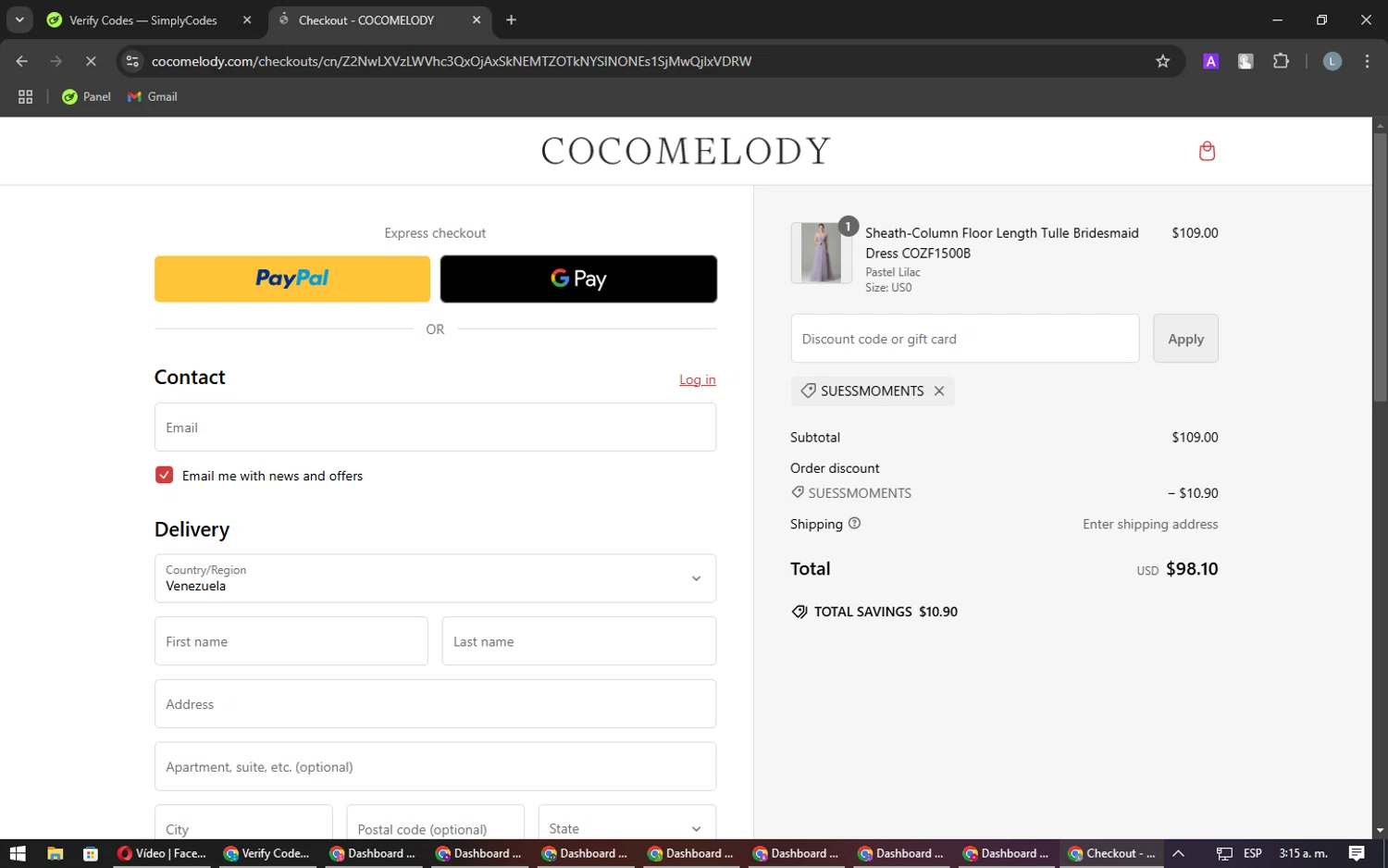This screenshot has width=1388, height=868.
Task: Focus the Last name field
Action: coord(579,640)
